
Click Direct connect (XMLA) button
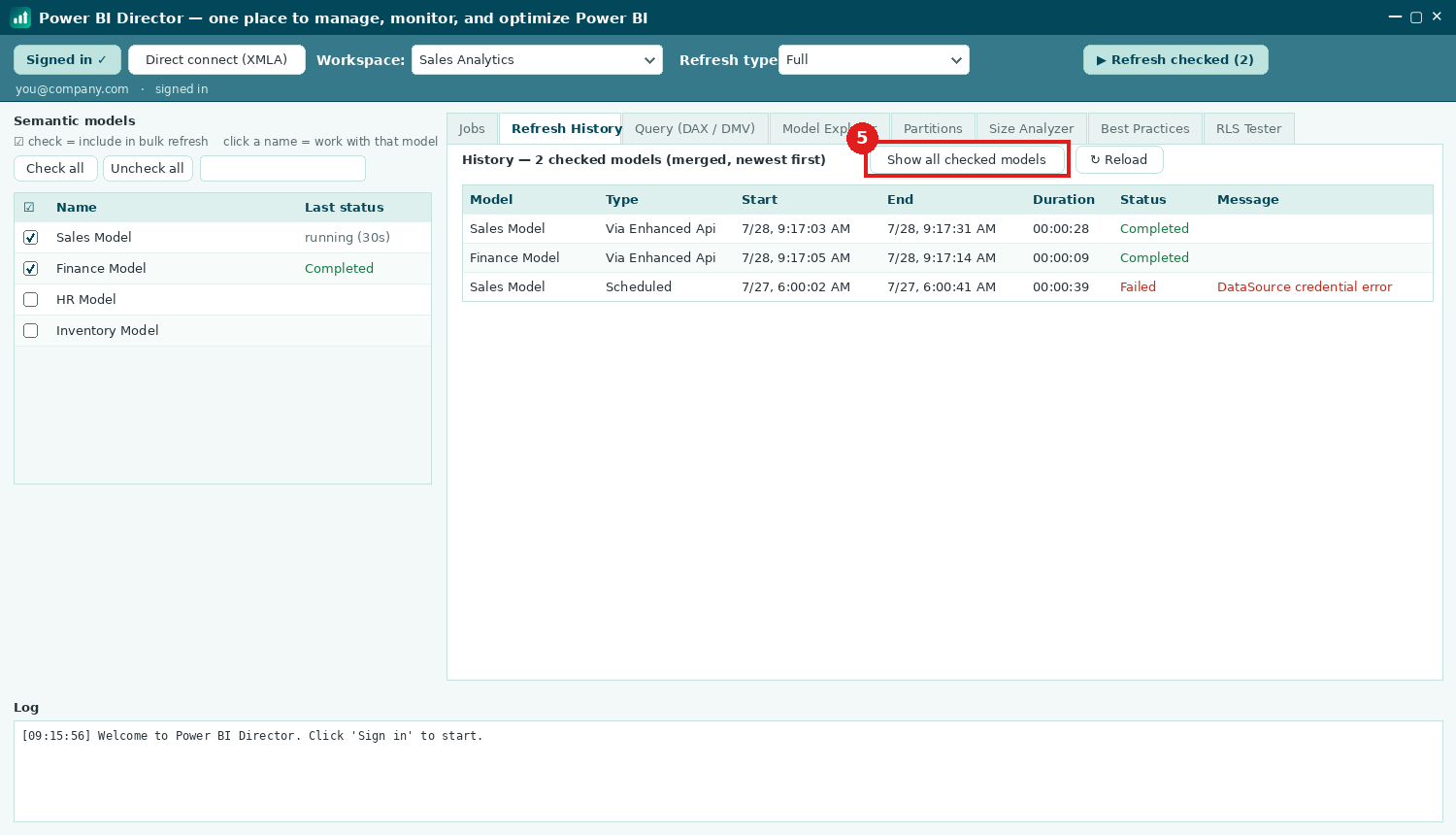tap(216, 59)
